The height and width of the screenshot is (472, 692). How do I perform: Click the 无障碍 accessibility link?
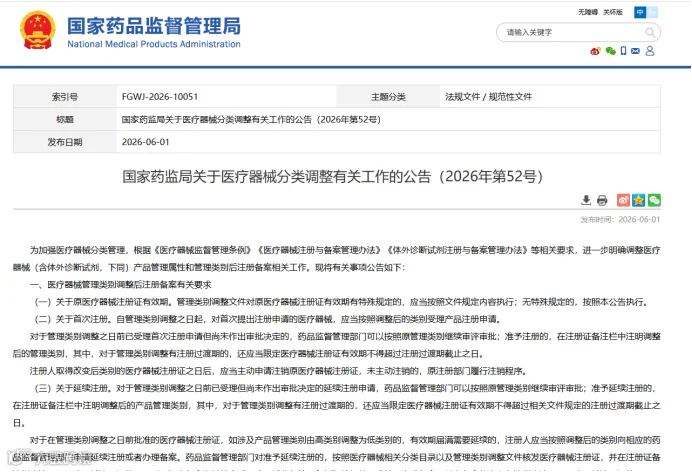coord(588,12)
